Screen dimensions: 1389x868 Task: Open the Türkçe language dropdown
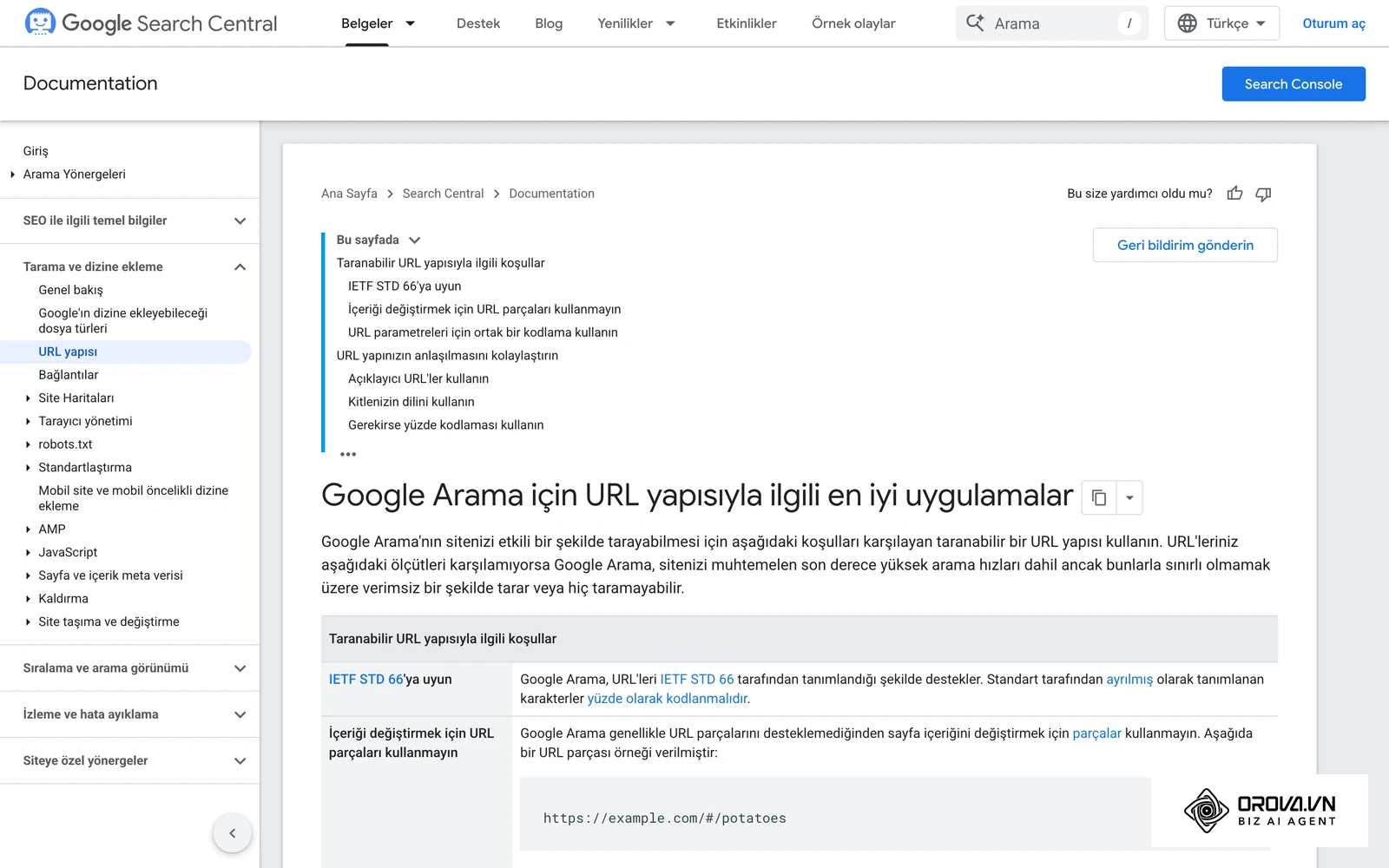tap(1221, 23)
